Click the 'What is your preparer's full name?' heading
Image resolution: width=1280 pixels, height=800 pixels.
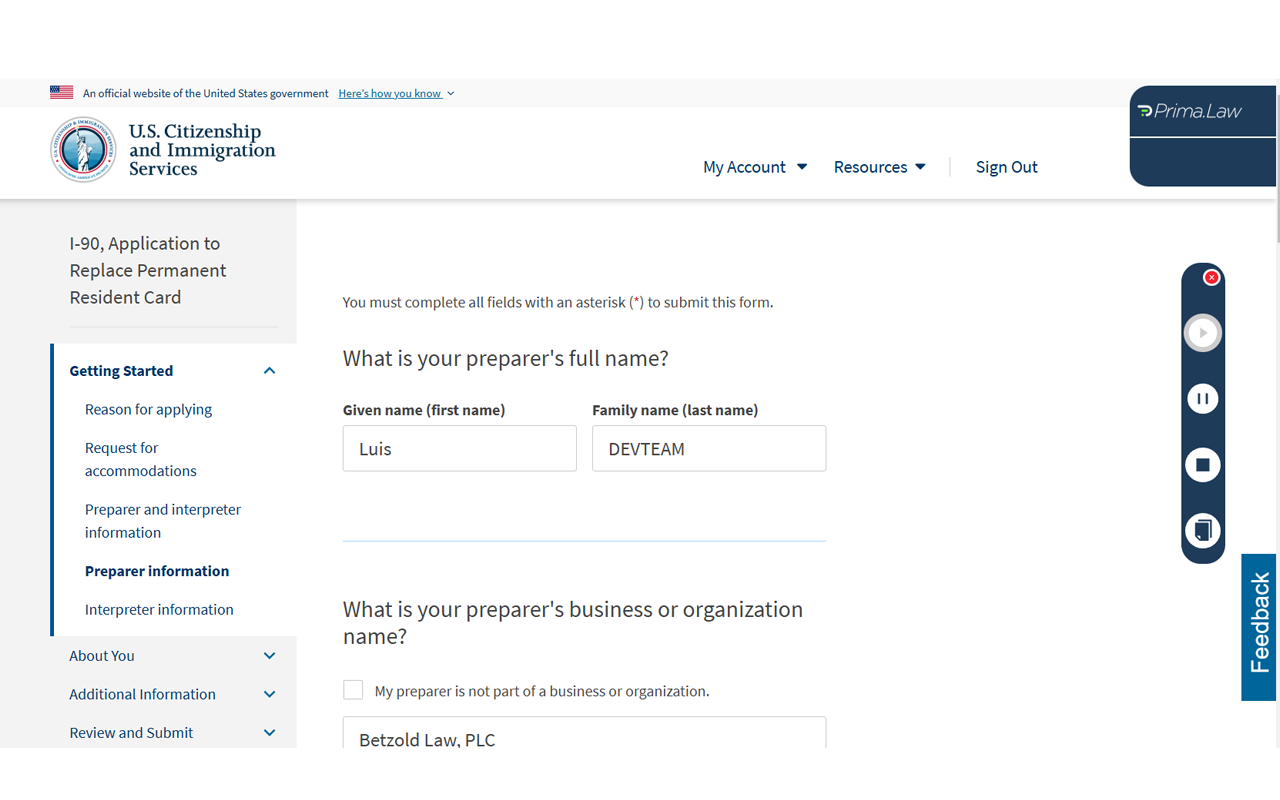pyautogui.click(x=505, y=358)
